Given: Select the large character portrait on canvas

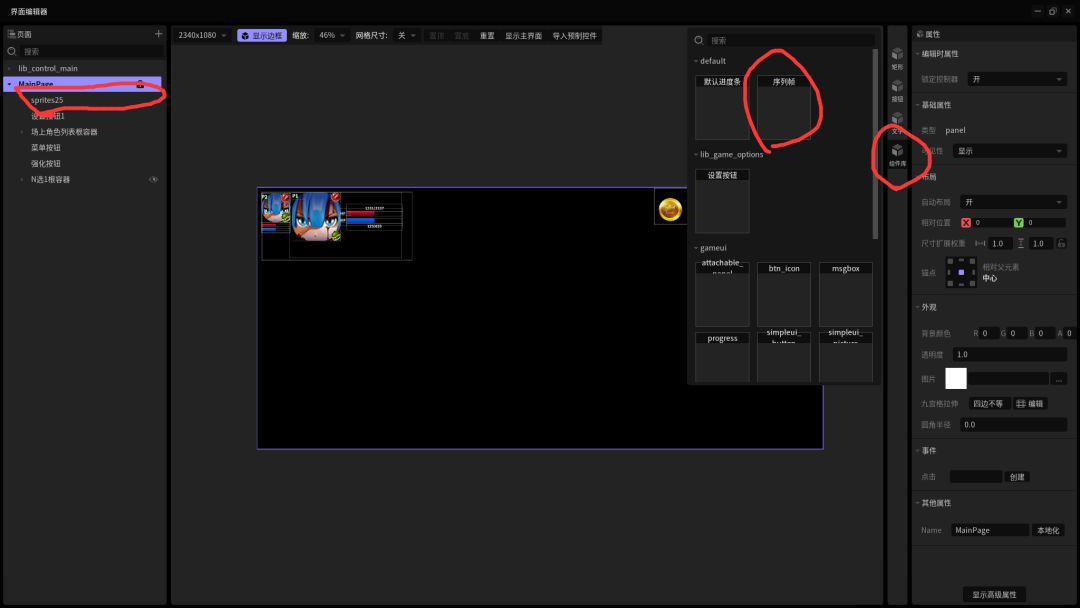Looking at the screenshot, I should click(x=315, y=216).
